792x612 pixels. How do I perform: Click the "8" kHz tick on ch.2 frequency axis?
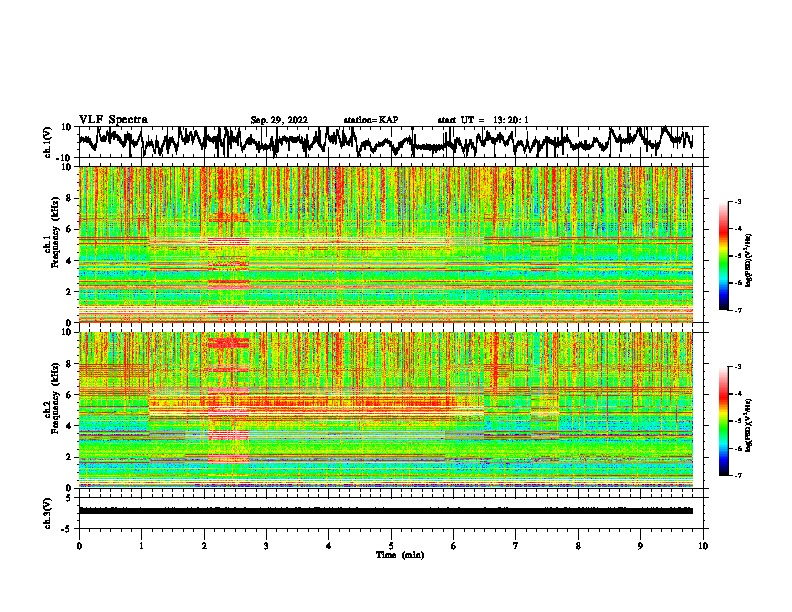coord(70,364)
